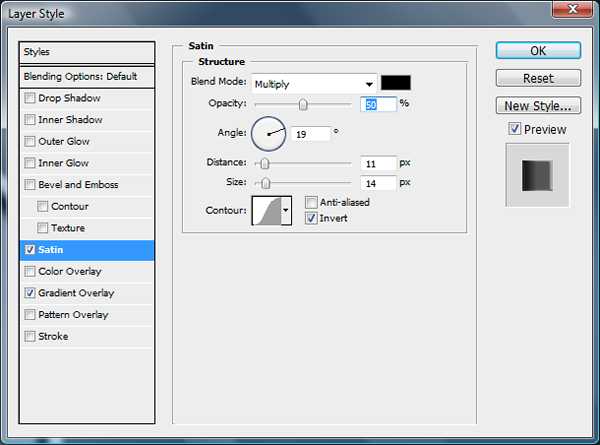Check the Texture sub-option checkbox
The width and height of the screenshot is (600, 445).
(x=42, y=228)
